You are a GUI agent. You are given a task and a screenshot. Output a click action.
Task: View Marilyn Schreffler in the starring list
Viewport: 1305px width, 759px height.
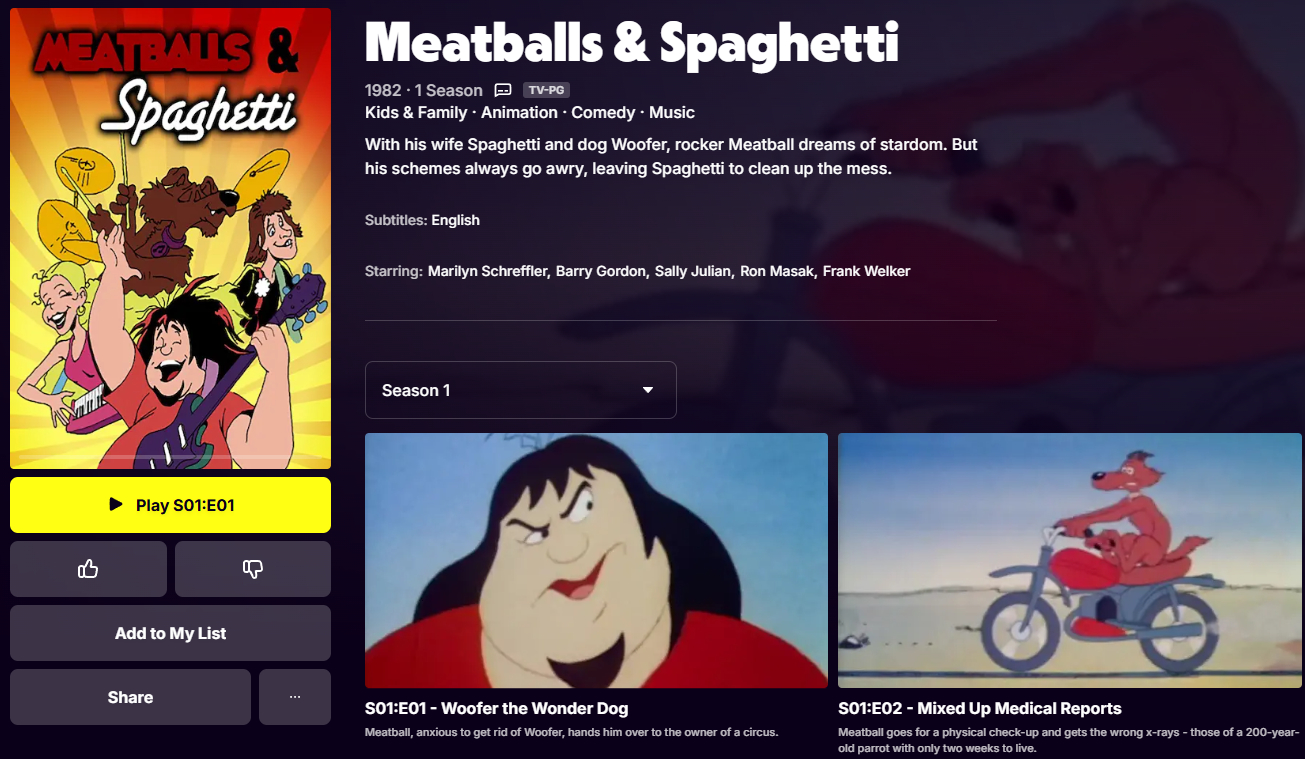pos(487,271)
